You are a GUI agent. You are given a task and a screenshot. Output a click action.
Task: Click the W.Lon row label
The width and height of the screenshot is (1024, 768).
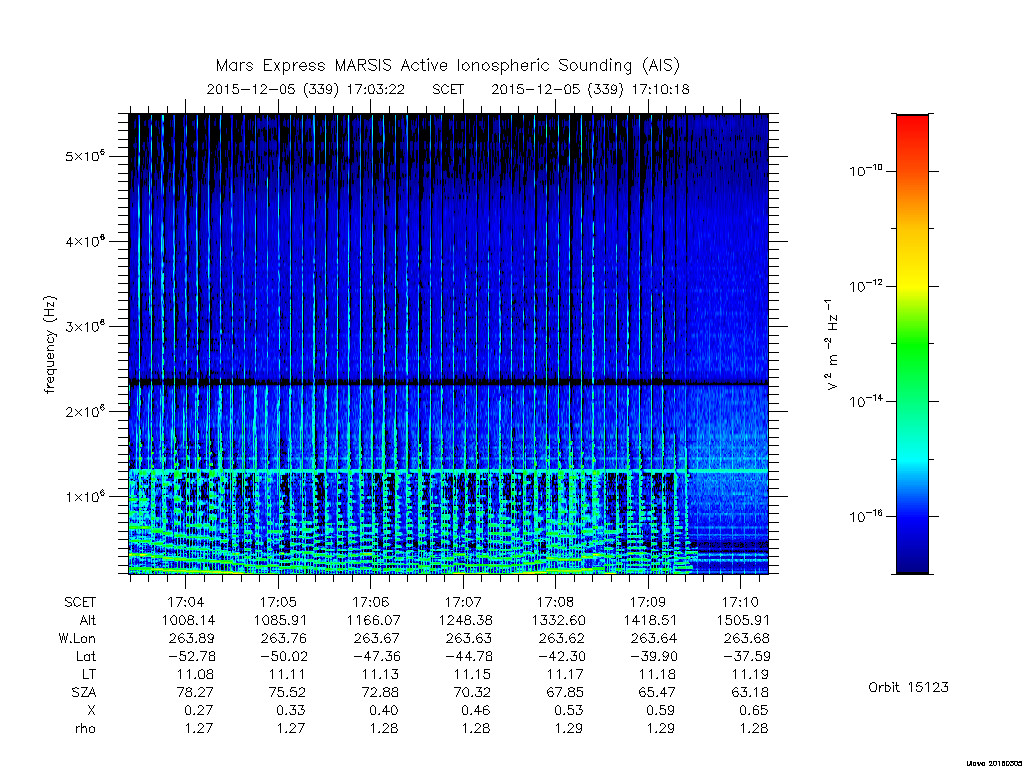pyautogui.click(x=77, y=638)
